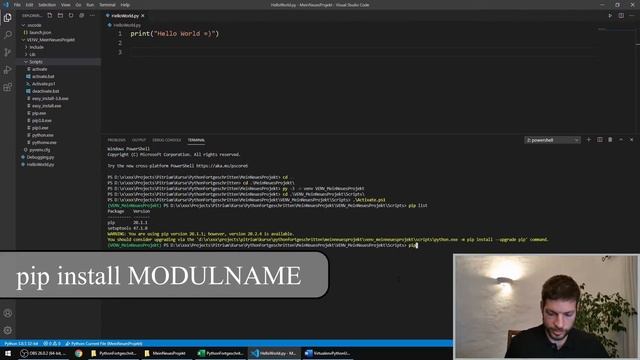Select pythonw.exe in Scripts folder
The image size is (640, 360).
click(x=44, y=143)
